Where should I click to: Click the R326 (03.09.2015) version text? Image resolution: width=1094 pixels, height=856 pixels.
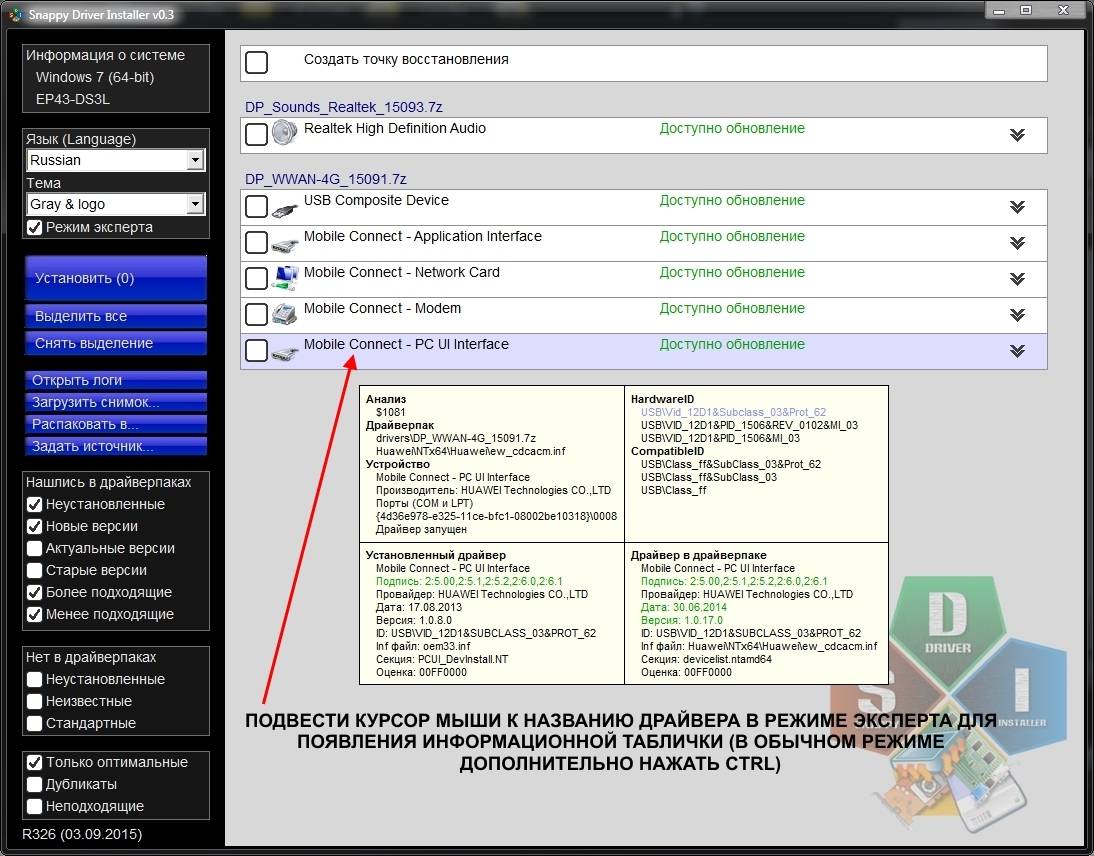coord(82,834)
